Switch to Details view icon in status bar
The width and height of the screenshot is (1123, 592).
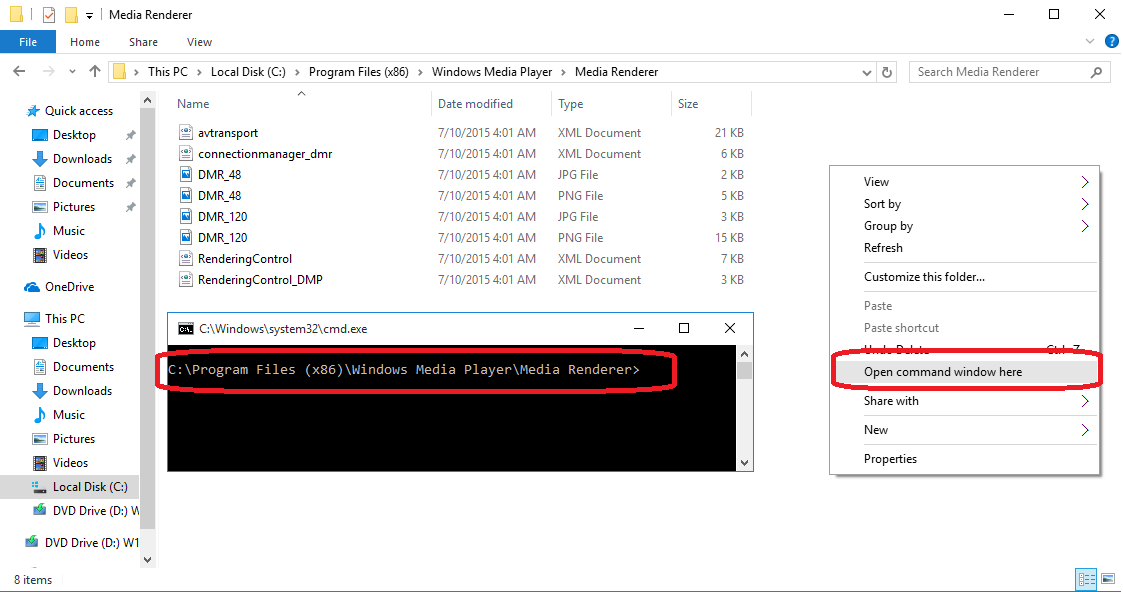(x=1086, y=579)
